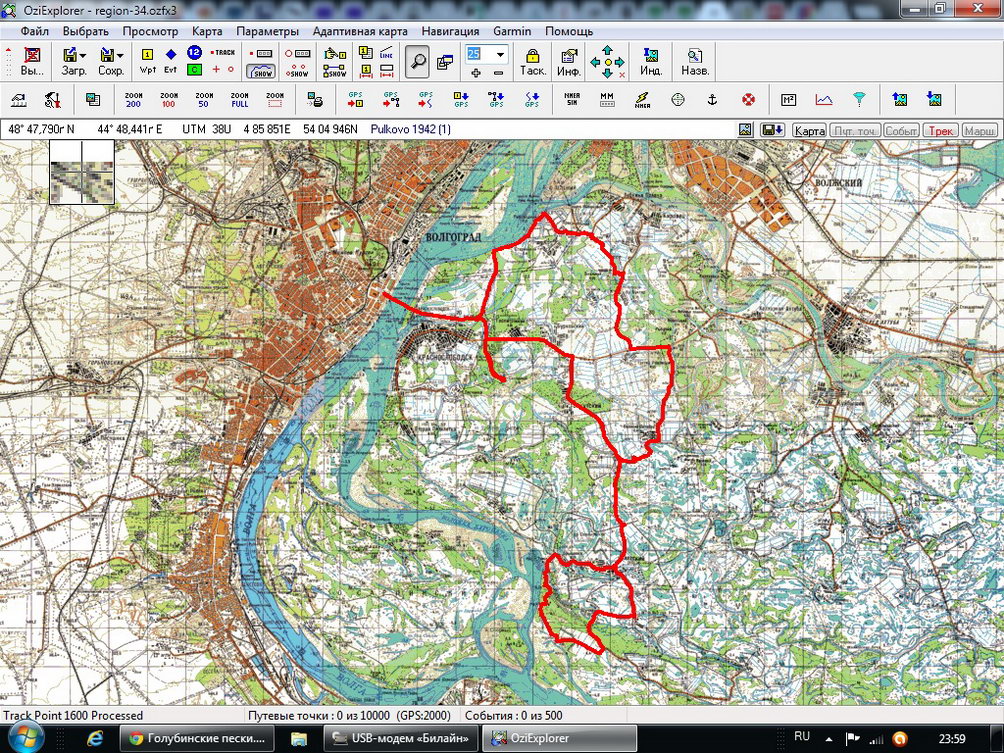Switch to USB-модем «Билайн» taskbar window

point(401,738)
